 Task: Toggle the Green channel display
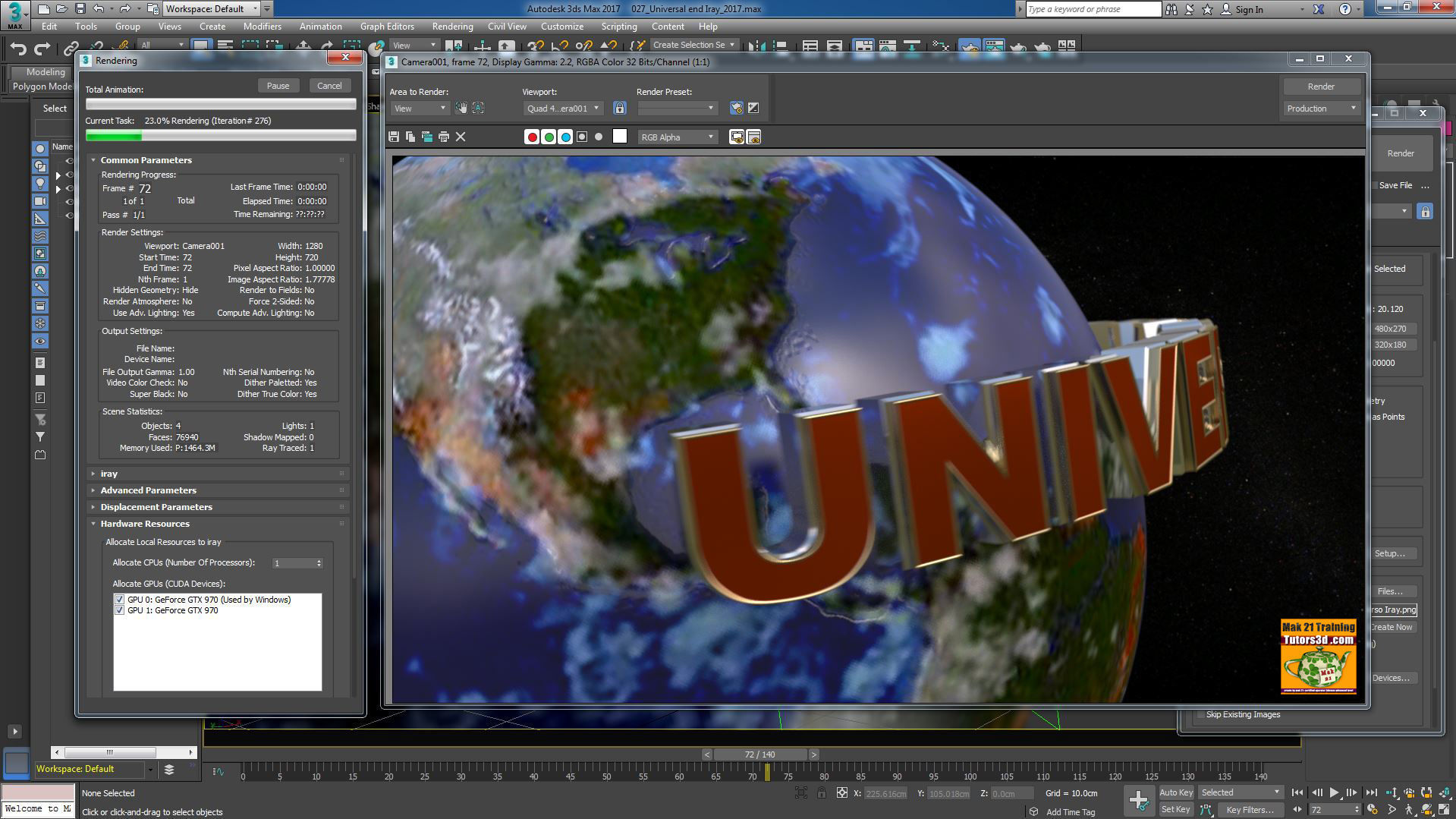point(549,137)
